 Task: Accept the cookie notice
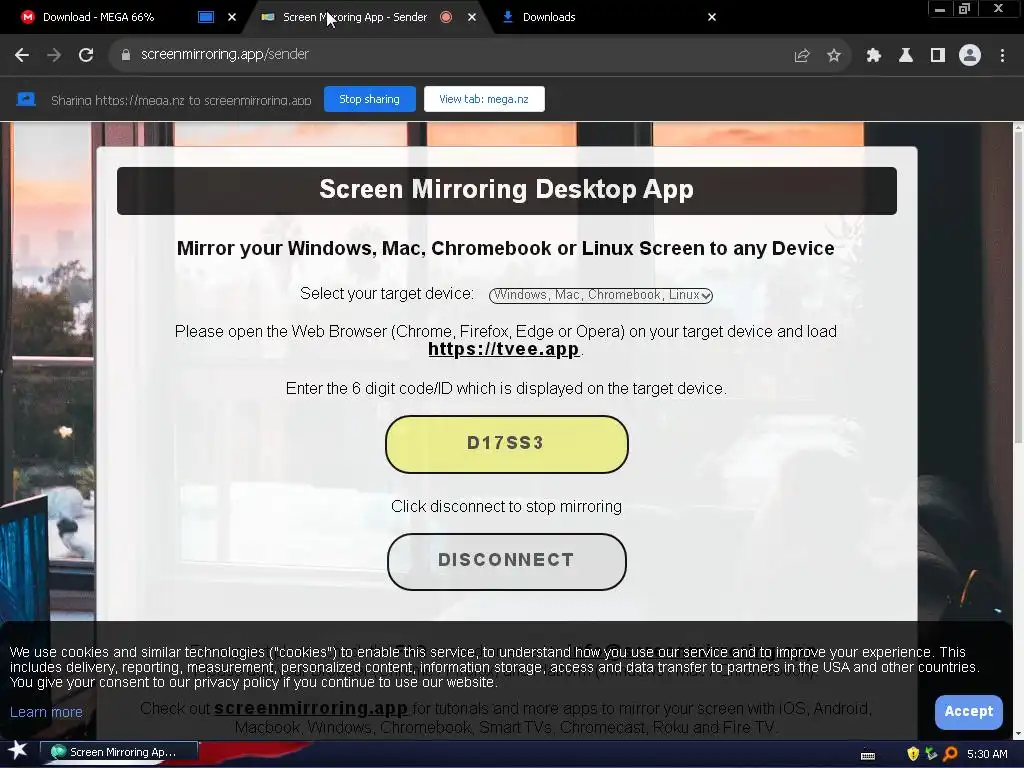968,712
